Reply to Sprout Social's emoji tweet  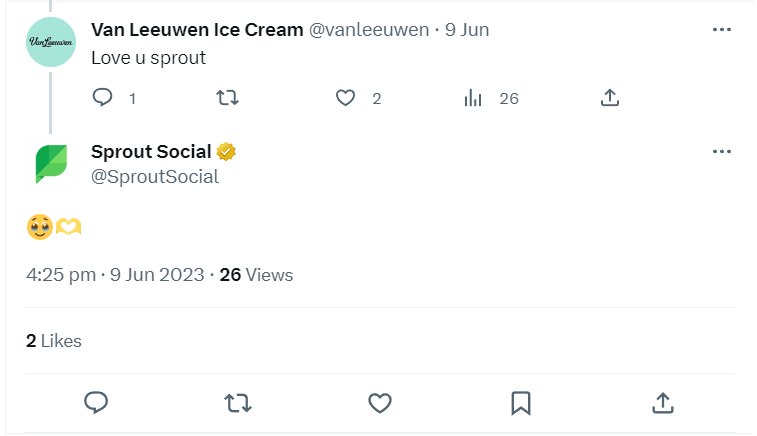96,402
